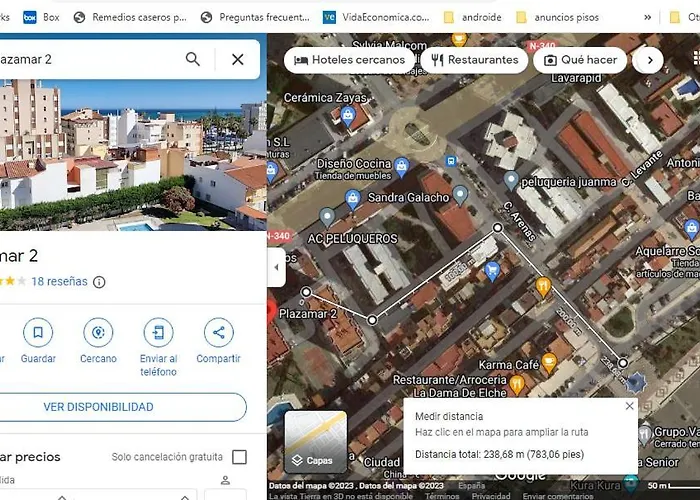Click Enviar al teléfono icon
This screenshot has width=700, height=500.
[158, 332]
